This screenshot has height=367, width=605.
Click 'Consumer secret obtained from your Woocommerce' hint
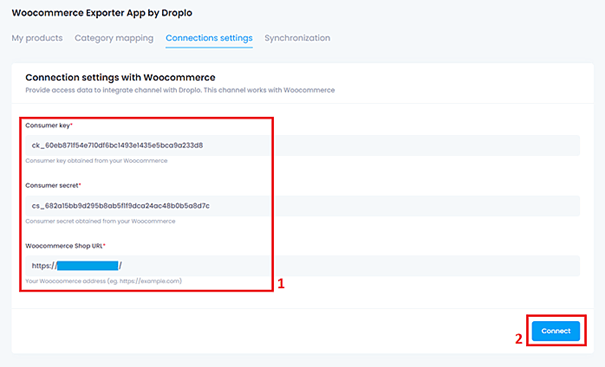click(x=100, y=221)
